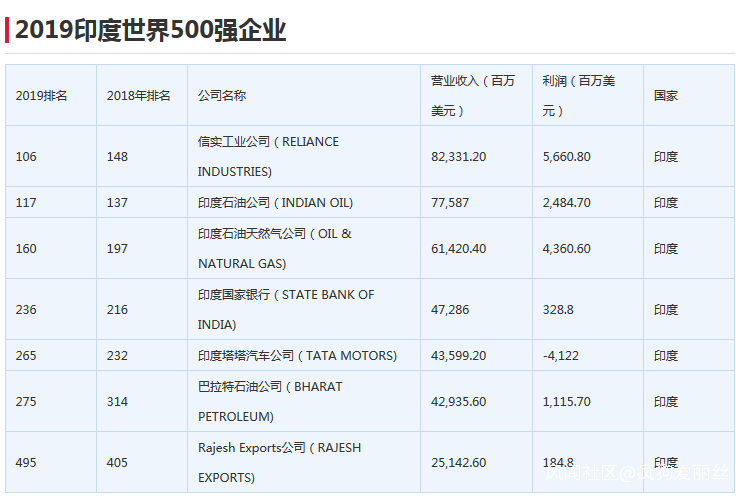Click the revenue value 77,587
741x496 pixels.
click(450, 202)
